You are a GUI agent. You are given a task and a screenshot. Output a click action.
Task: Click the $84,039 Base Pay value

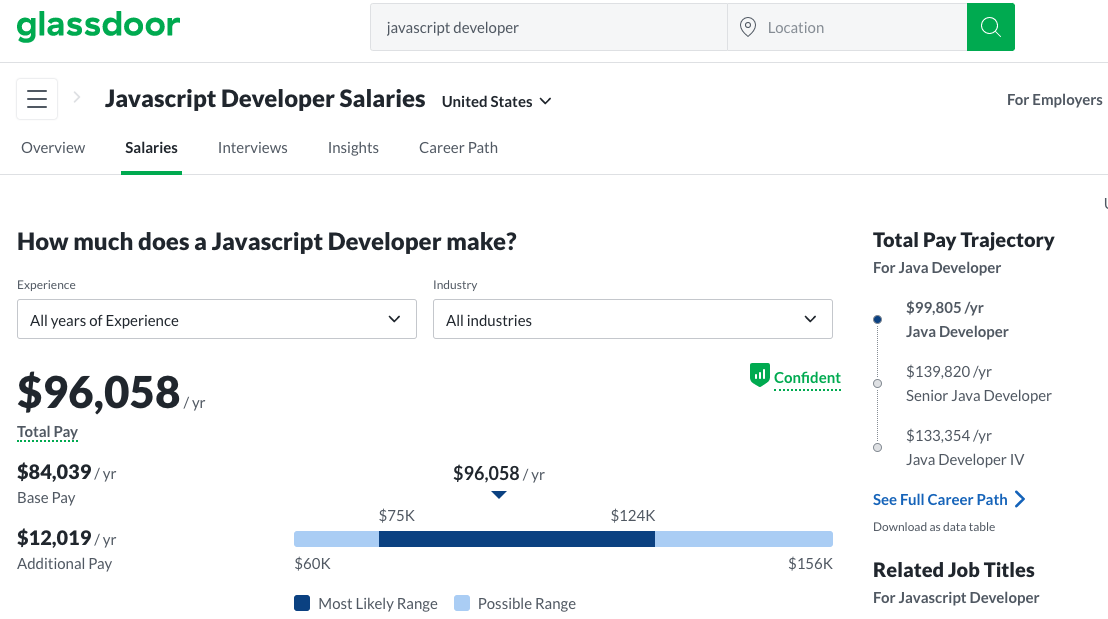pos(54,471)
